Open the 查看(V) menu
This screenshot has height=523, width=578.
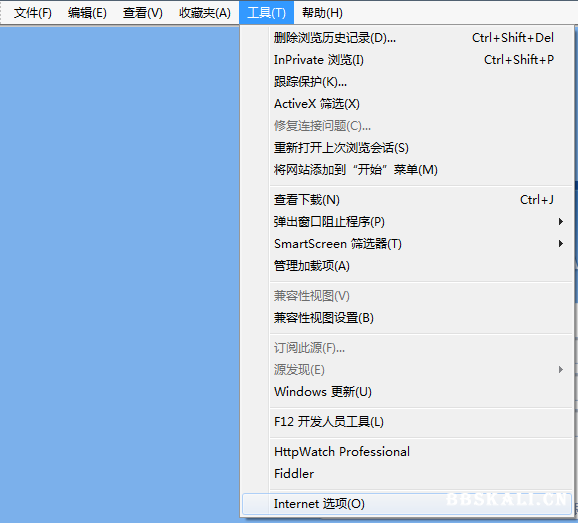(142, 13)
